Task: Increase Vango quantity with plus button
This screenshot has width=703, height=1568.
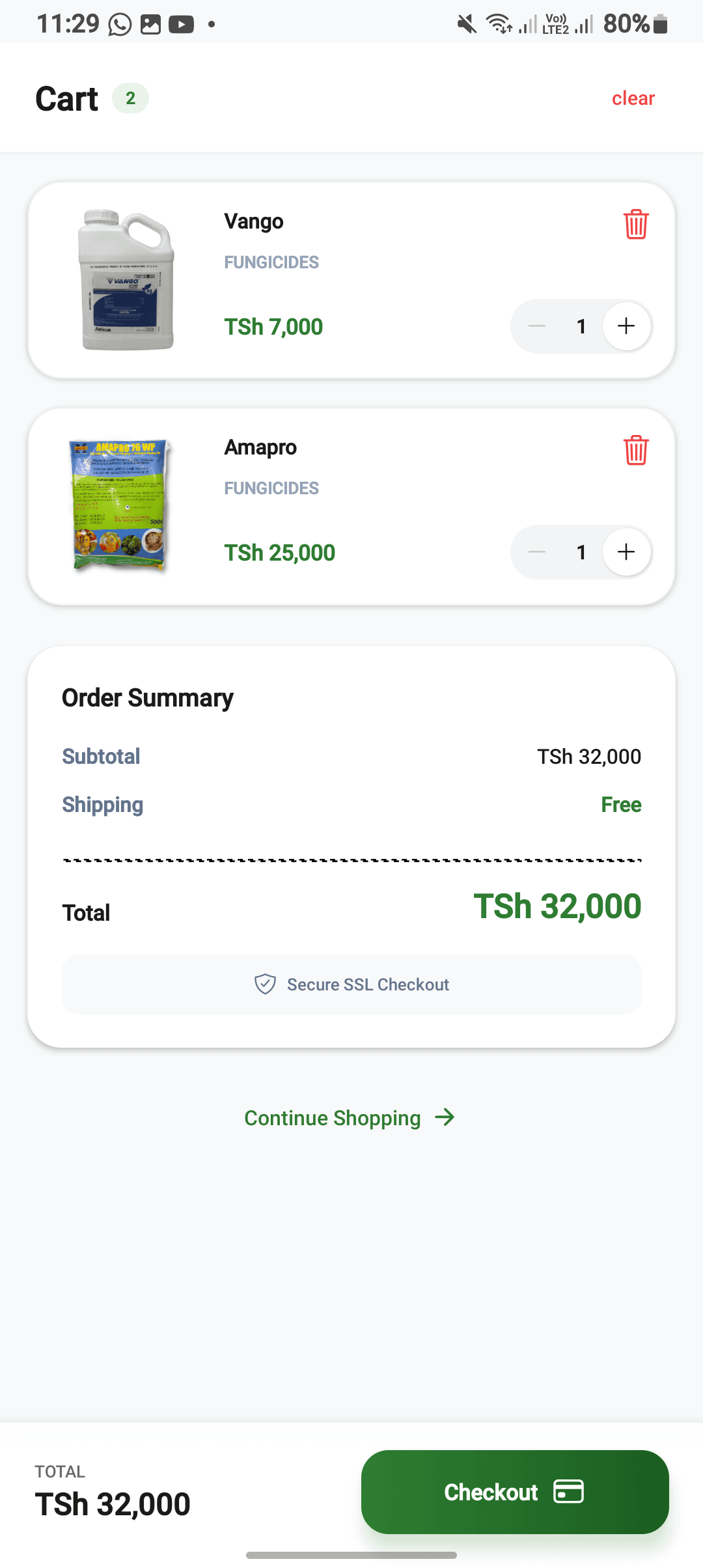Action: point(626,326)
